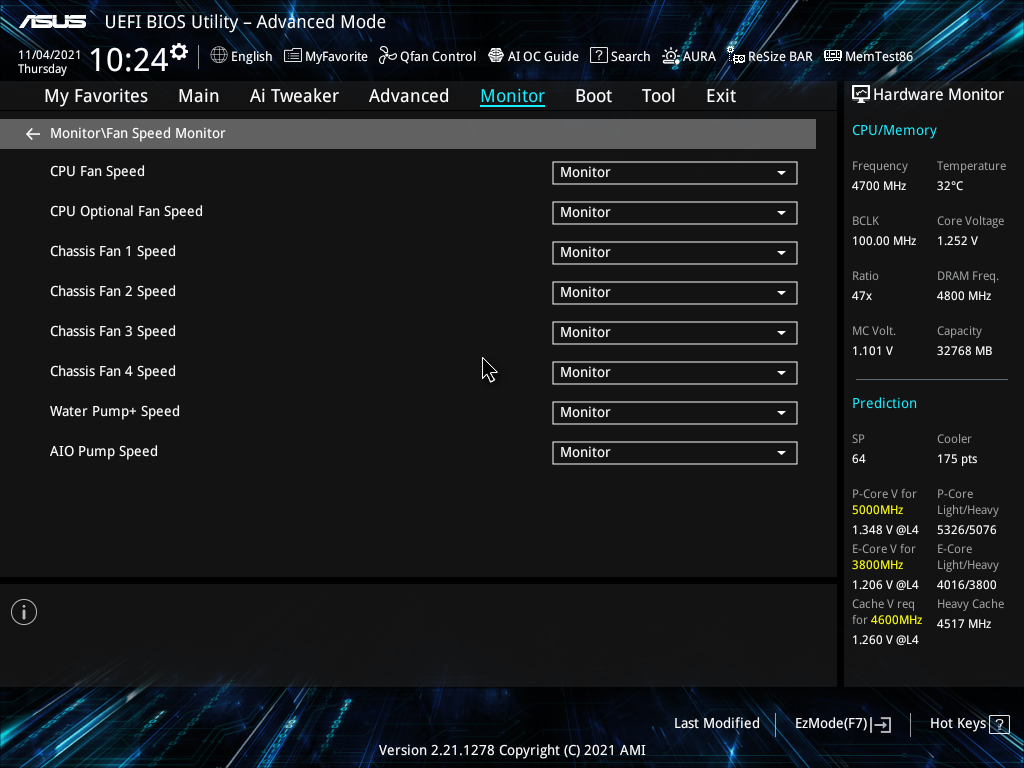This screenshot has height=768, width=1024.
Task: Expand the Water Pump+ Speed dropdown
Action: tap(675, 413)
